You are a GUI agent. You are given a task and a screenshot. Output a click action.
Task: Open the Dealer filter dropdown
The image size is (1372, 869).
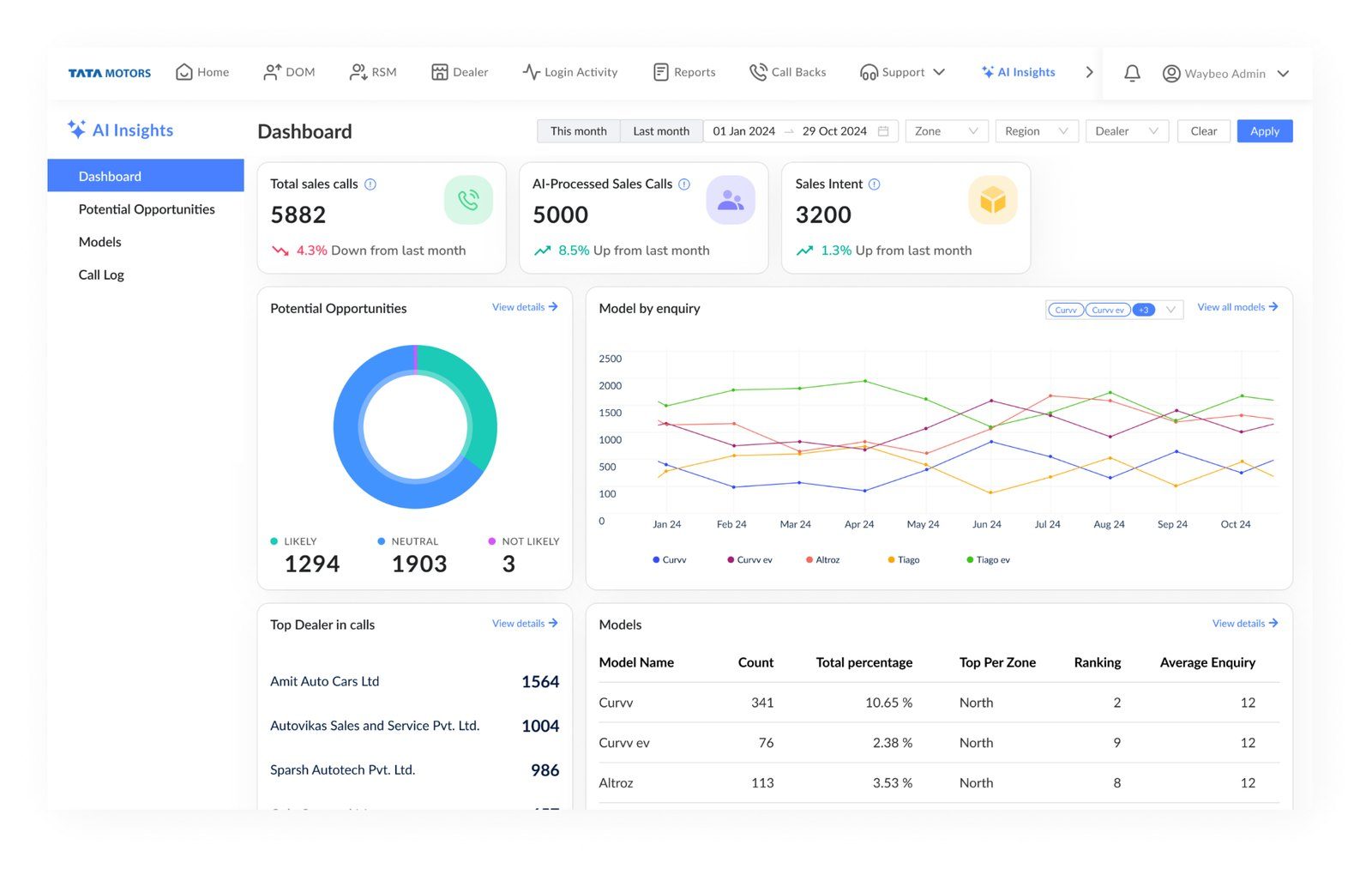(x=1126, y=131)
